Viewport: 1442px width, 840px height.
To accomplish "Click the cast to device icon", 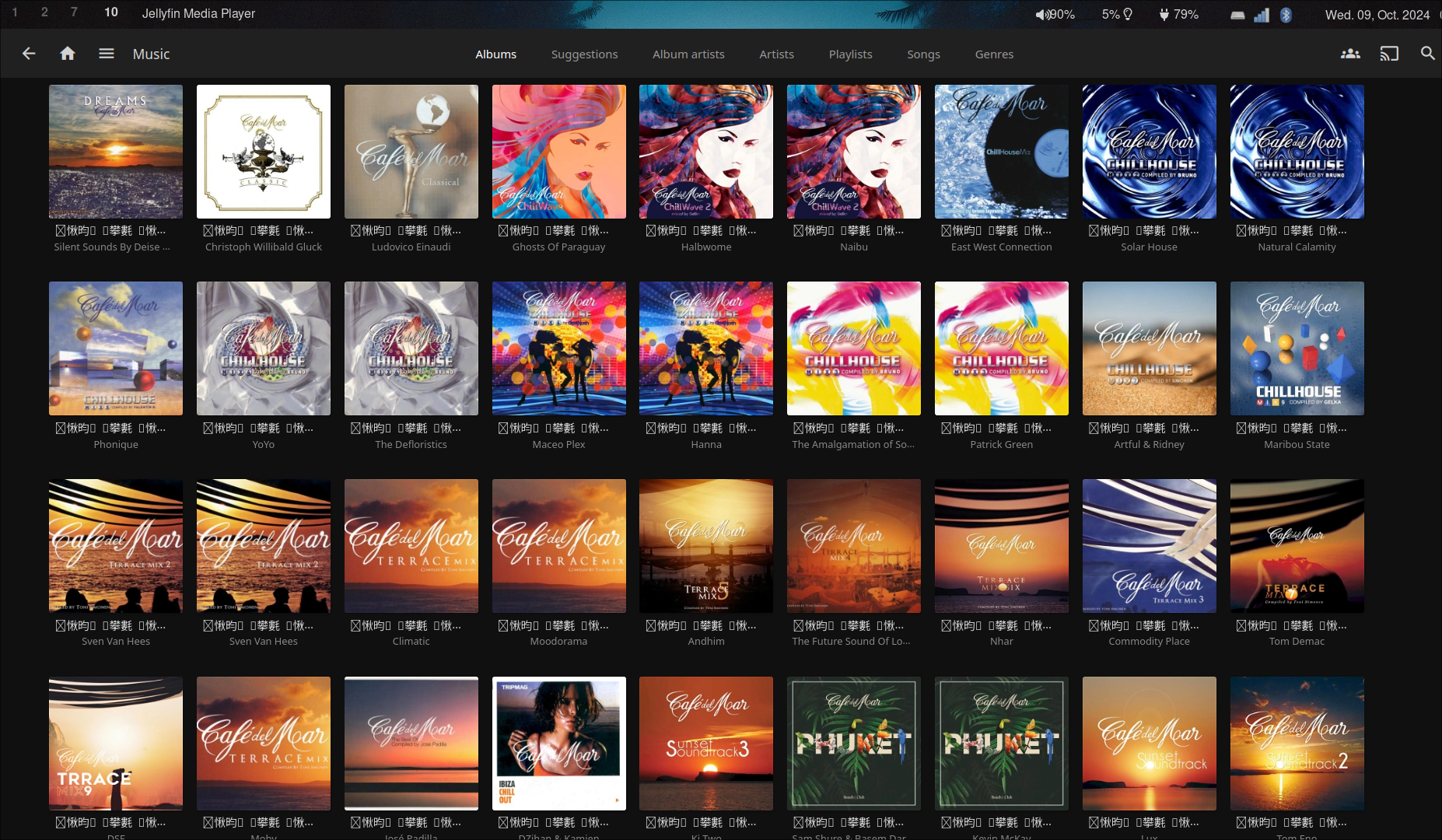I will click(1389, 54).
